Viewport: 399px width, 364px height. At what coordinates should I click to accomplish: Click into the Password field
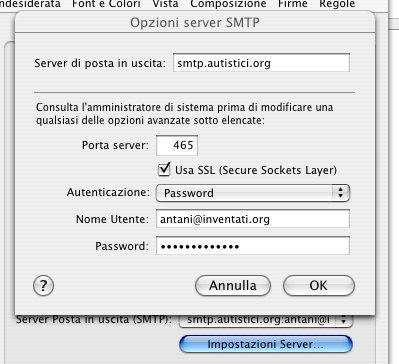click(253, 246)
